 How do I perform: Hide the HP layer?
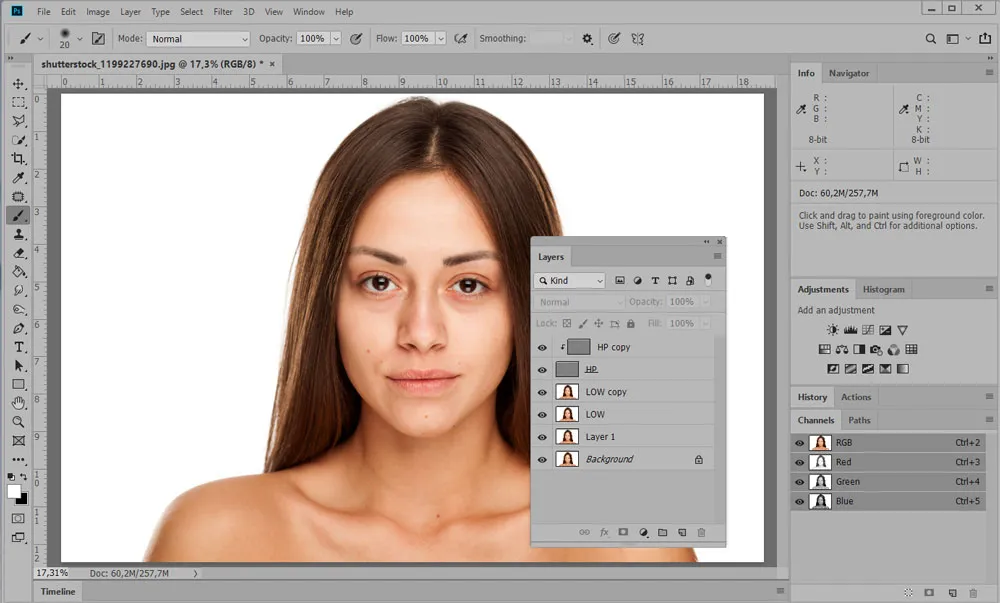[x=542, y=370]
